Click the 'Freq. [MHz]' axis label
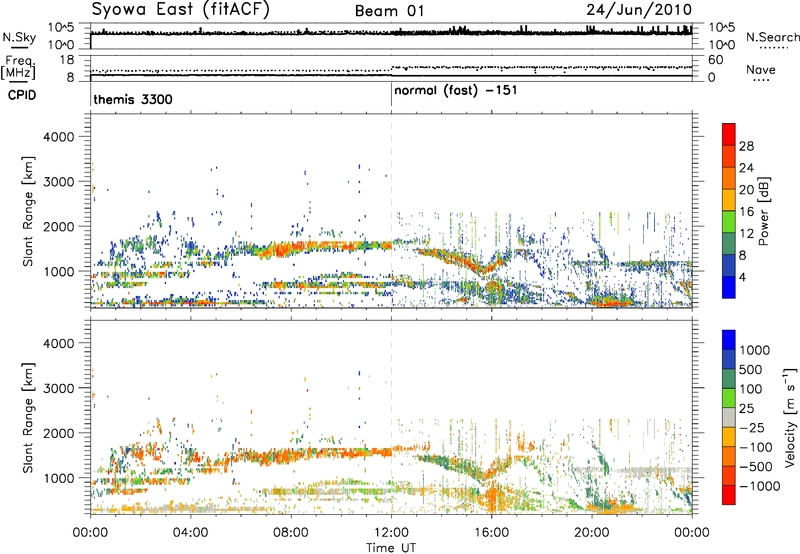The height and width of the screenshot is (554, 800). 18,68
